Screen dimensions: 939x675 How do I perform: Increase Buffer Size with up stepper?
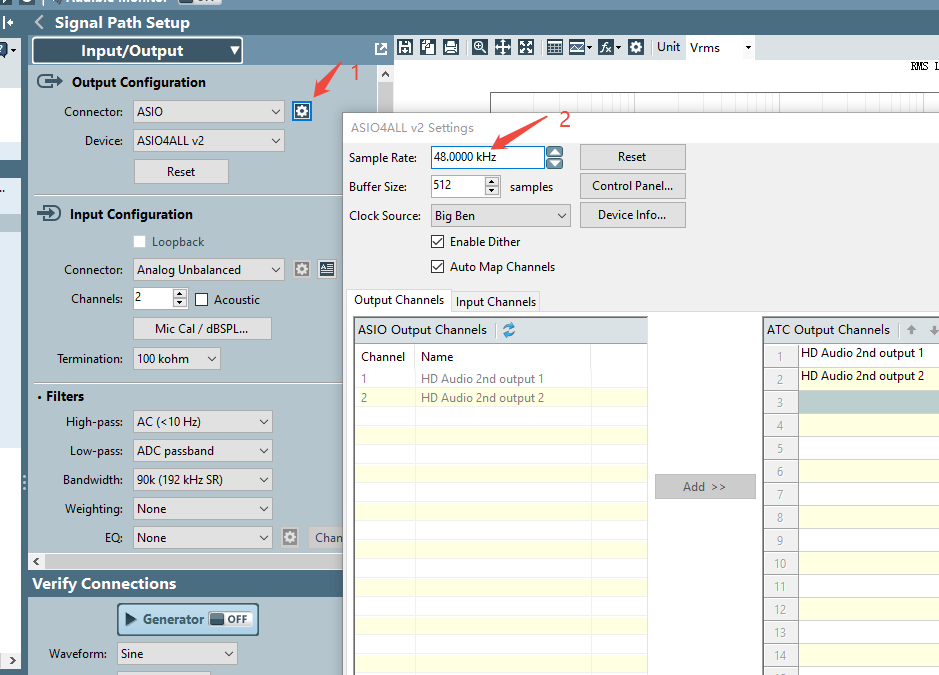[492, 181]
